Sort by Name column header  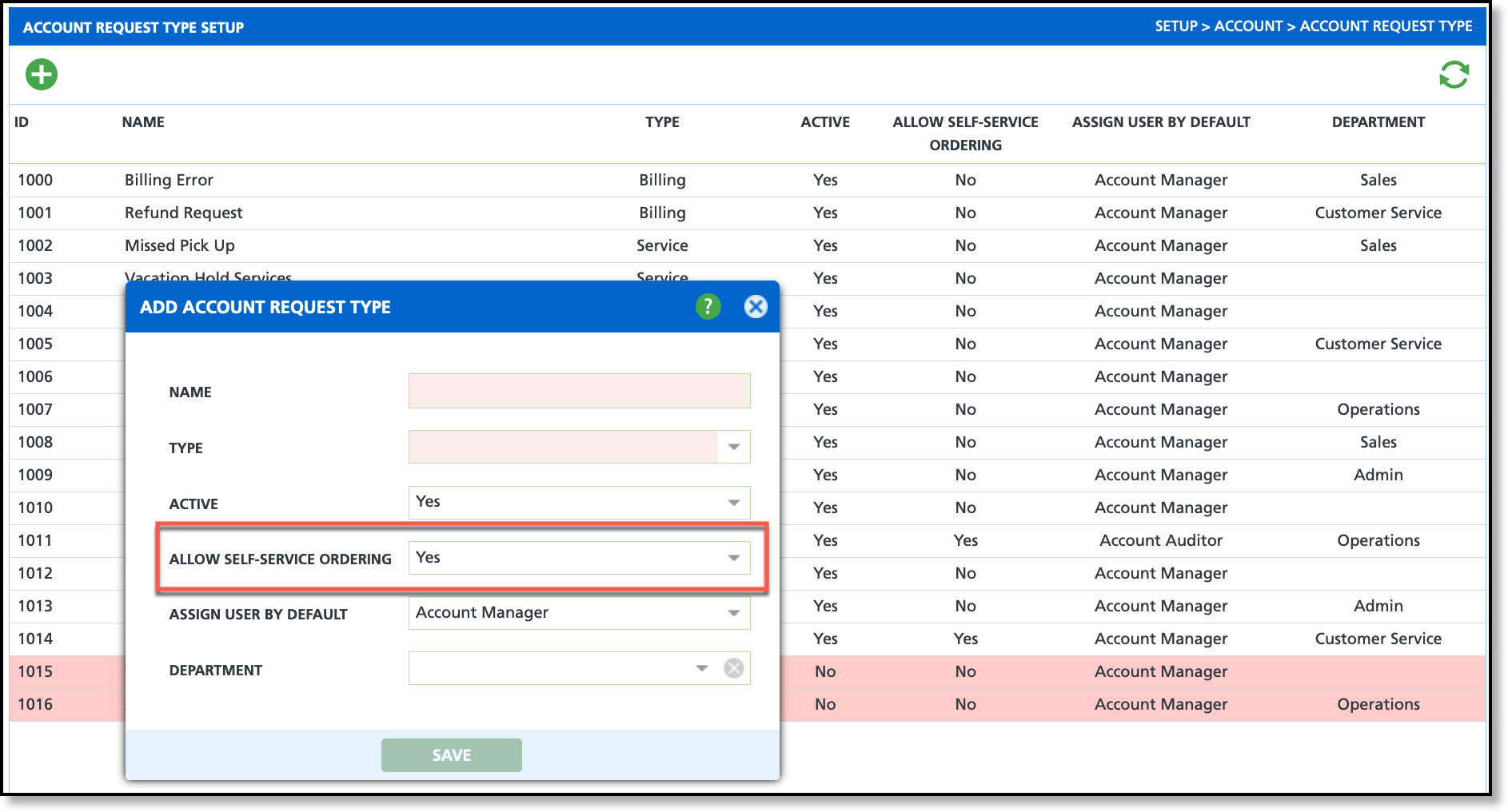pos(143,122)
